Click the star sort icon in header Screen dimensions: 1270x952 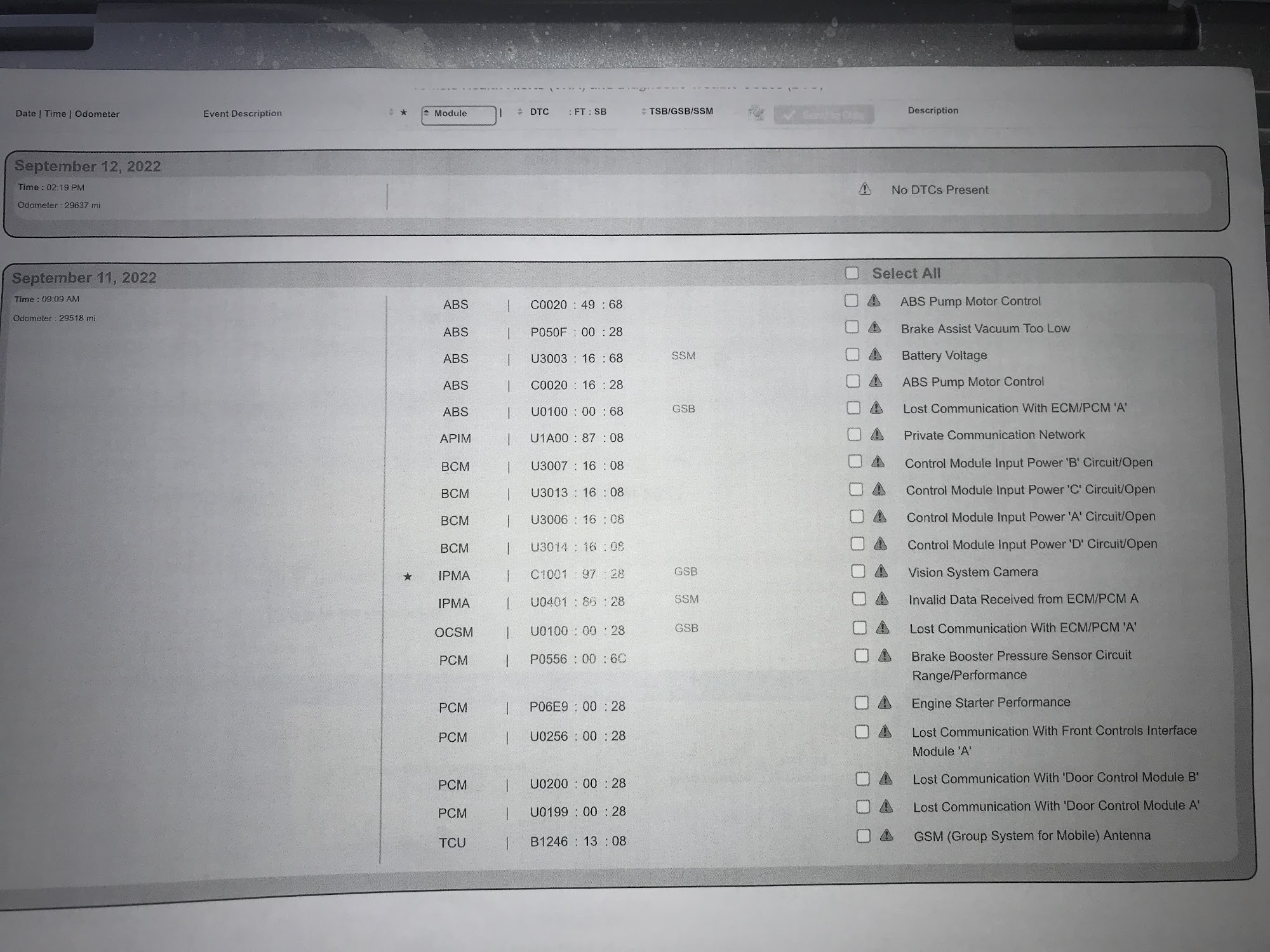pos(403,112)
